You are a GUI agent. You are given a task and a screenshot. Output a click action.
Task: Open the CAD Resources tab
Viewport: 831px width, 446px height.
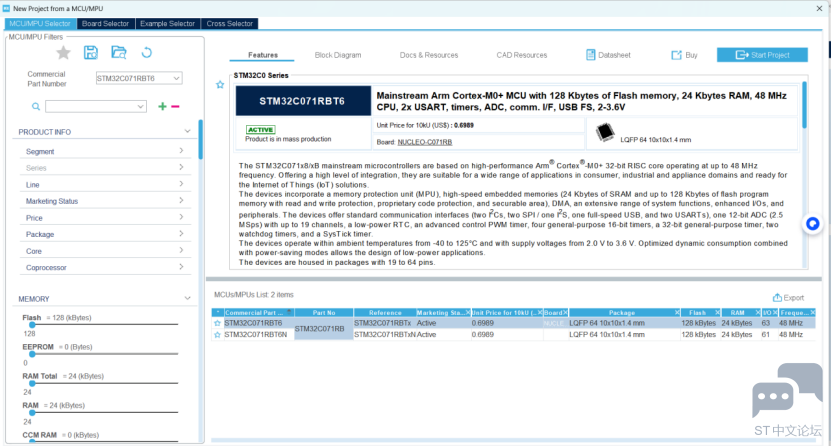click(521, 55)
